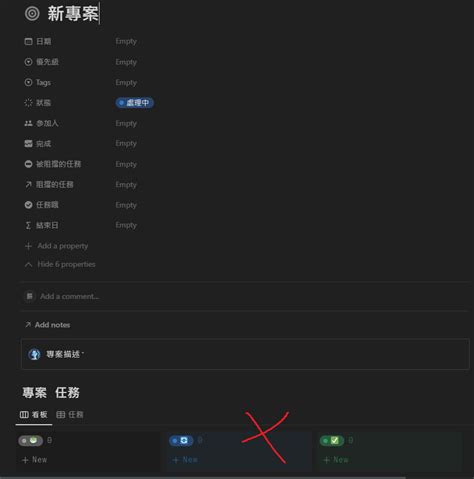Switch to the 任務 table tab
Screen dimensions: 474x479
[70, 415]
